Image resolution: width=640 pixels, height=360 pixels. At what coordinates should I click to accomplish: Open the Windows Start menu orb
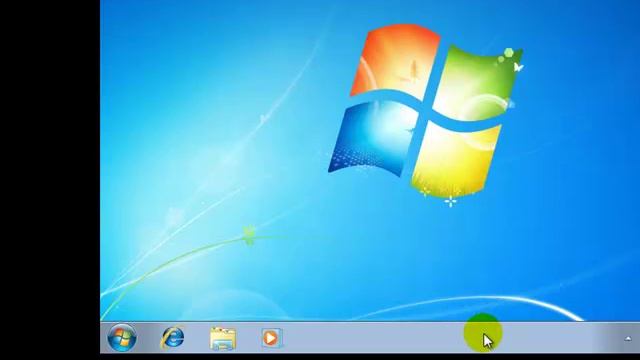(122, 338)
